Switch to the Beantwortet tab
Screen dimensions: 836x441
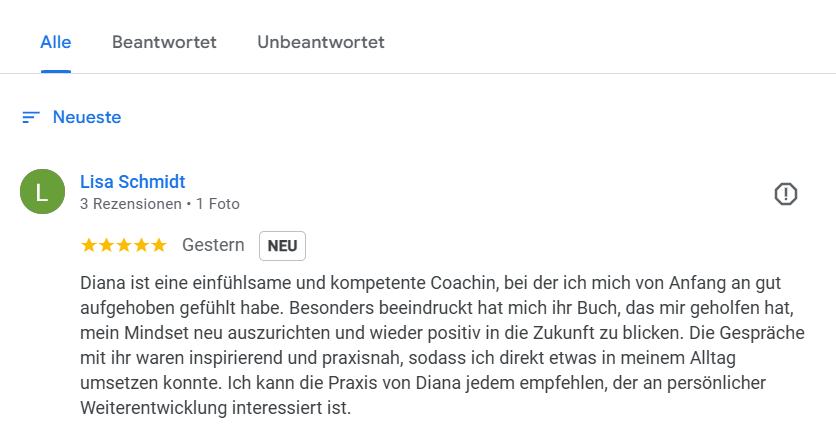pos(164,42)
